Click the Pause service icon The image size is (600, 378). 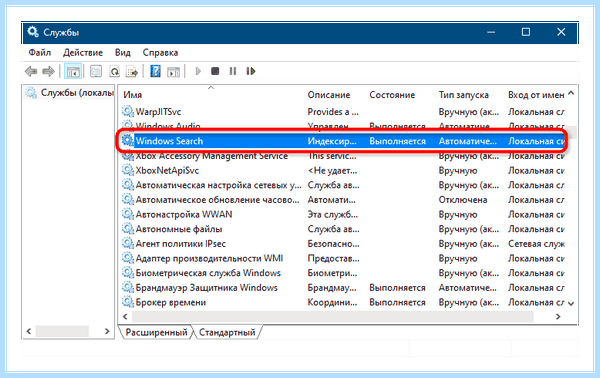pyautogui.click(x=233, y=71)
